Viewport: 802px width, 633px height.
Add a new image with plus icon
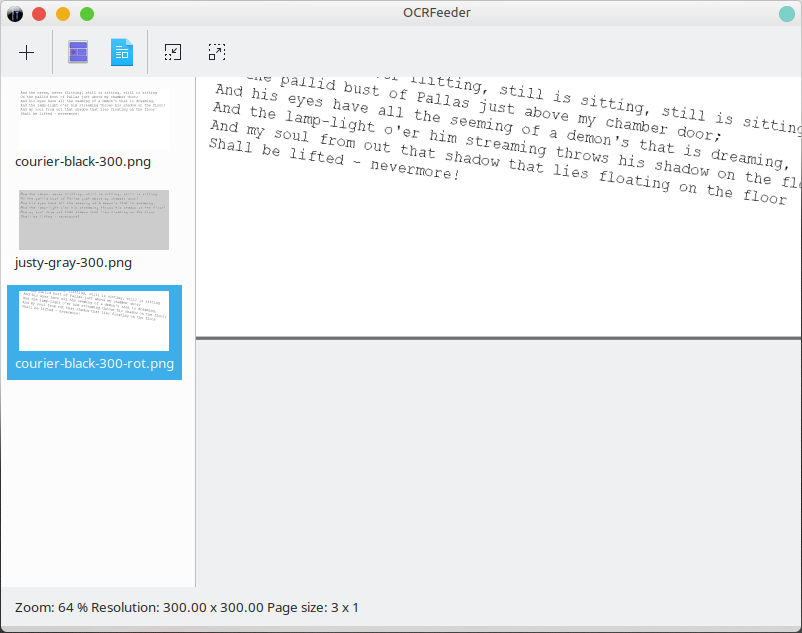(x=26, y=52)
